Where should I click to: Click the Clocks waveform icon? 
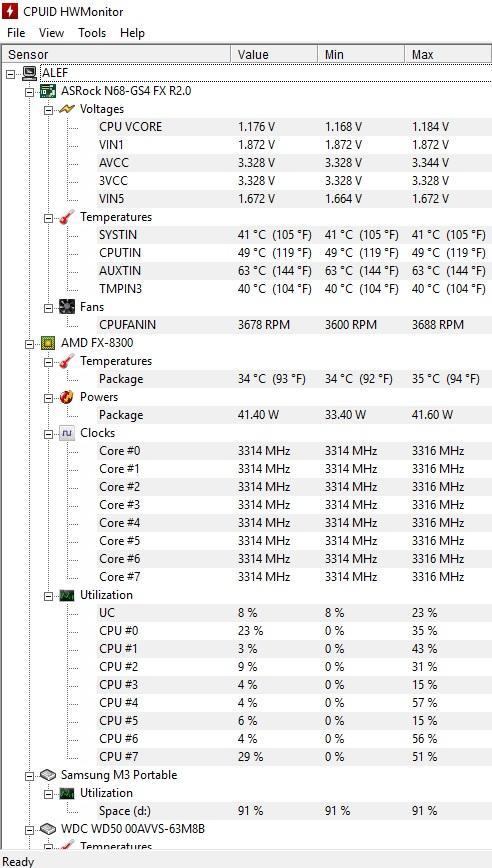[66, 433]
